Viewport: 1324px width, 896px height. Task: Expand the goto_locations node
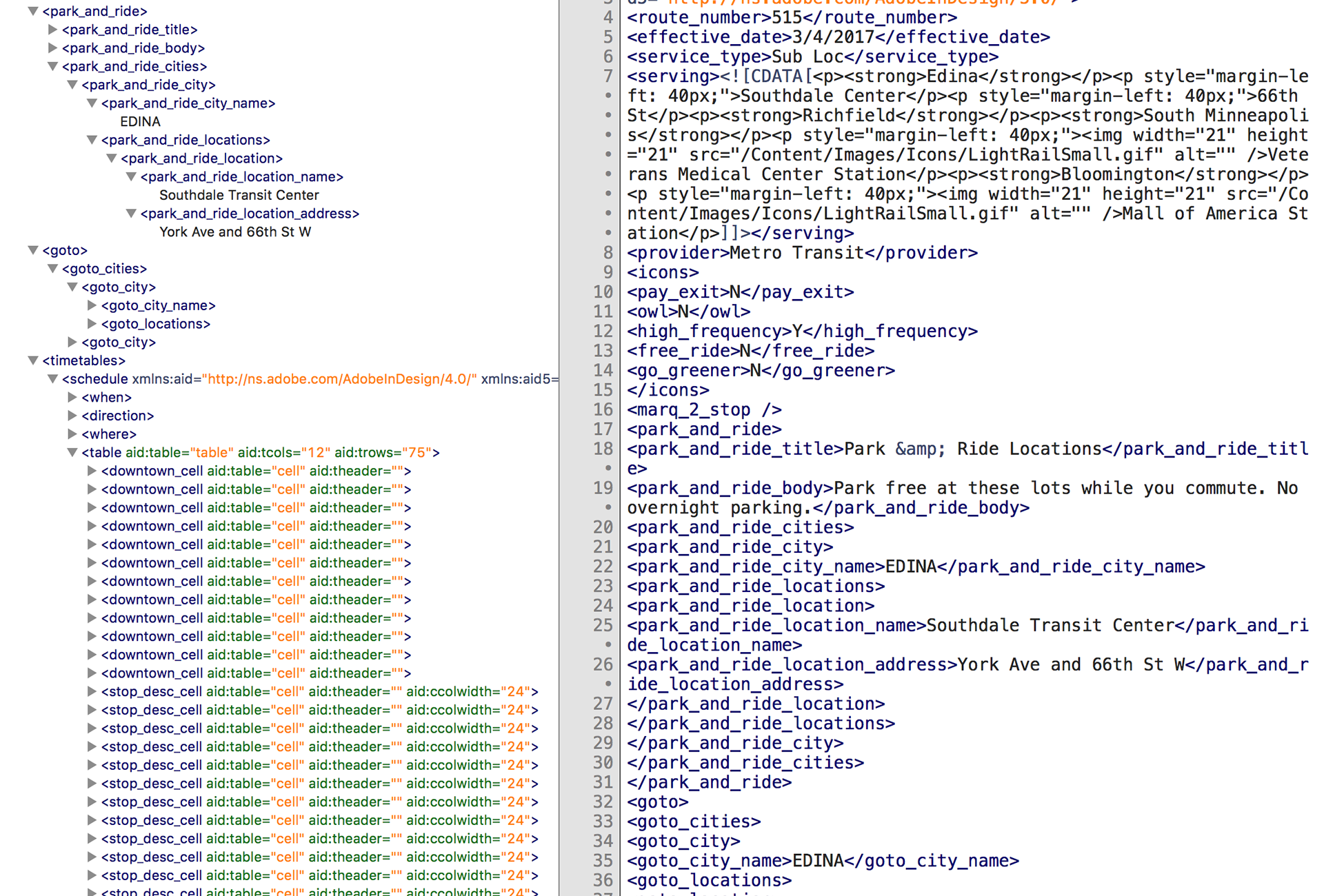pyautogui.click(x=92, y=324)
